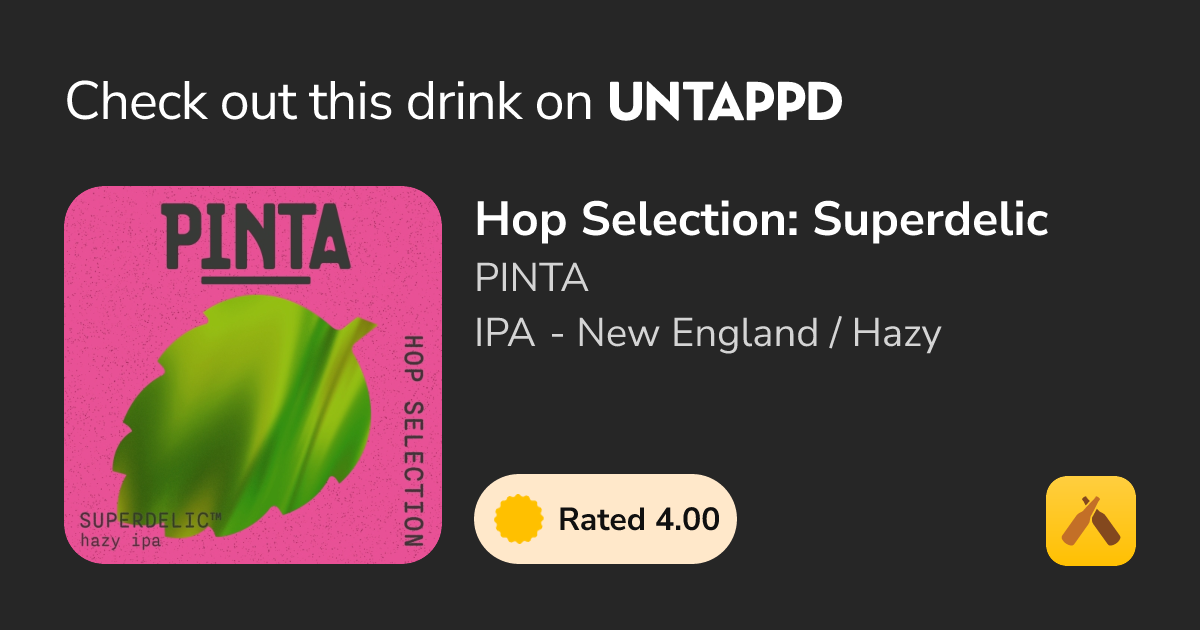Open the 'Hop Selection: Superdelic' drink title

click(x=761, y=220)
